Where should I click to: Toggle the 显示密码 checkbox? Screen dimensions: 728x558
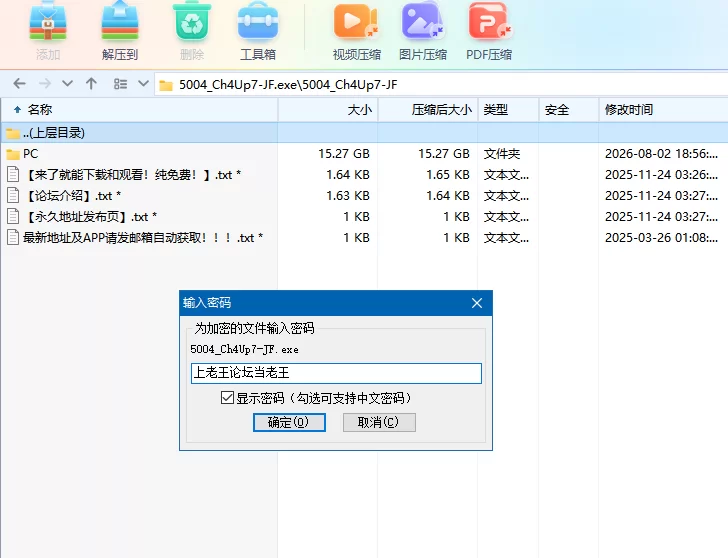(227, 398)
